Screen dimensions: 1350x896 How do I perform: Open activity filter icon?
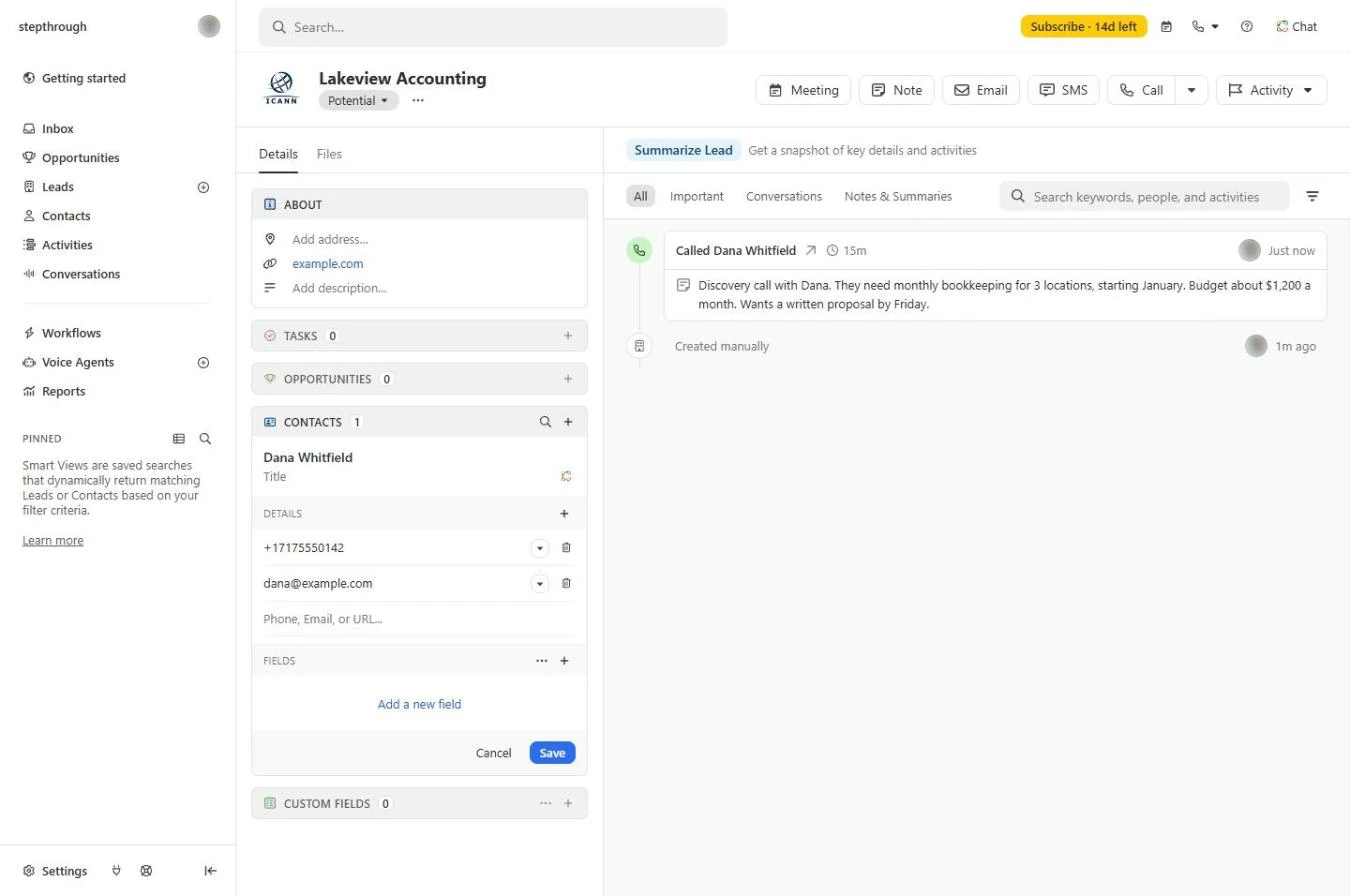[1313, 197]
